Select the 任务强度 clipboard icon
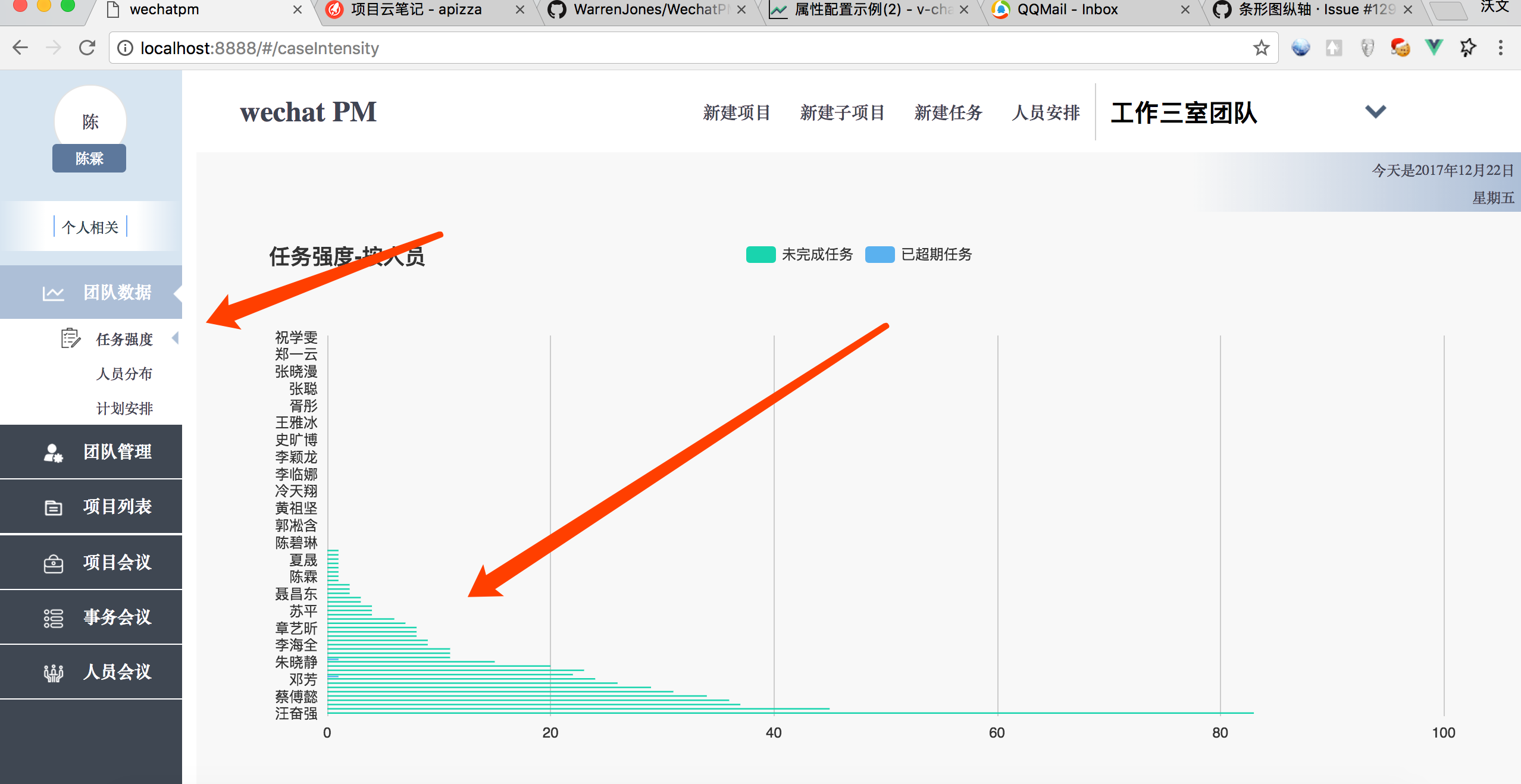1521x784 pixels. (70, 338)
